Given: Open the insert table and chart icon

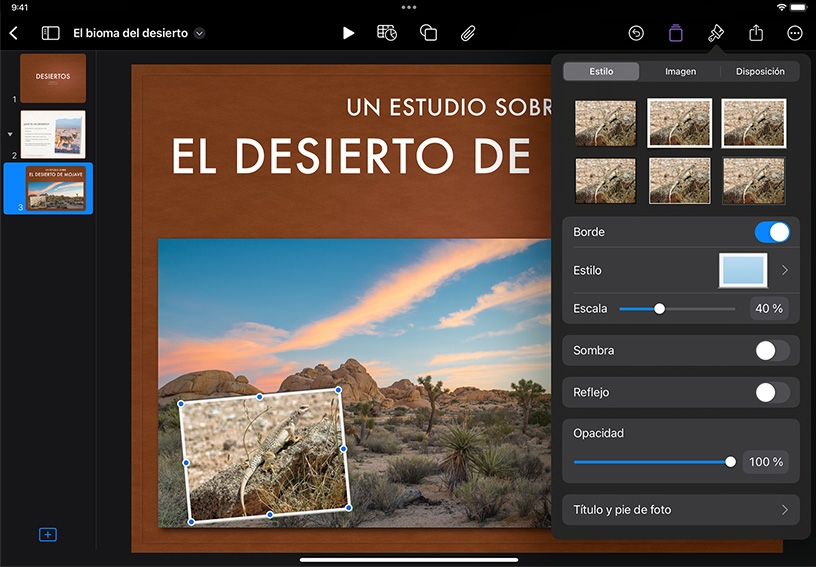Looking at the screenshot, I should pyautogui.click(x=387, y=33).
